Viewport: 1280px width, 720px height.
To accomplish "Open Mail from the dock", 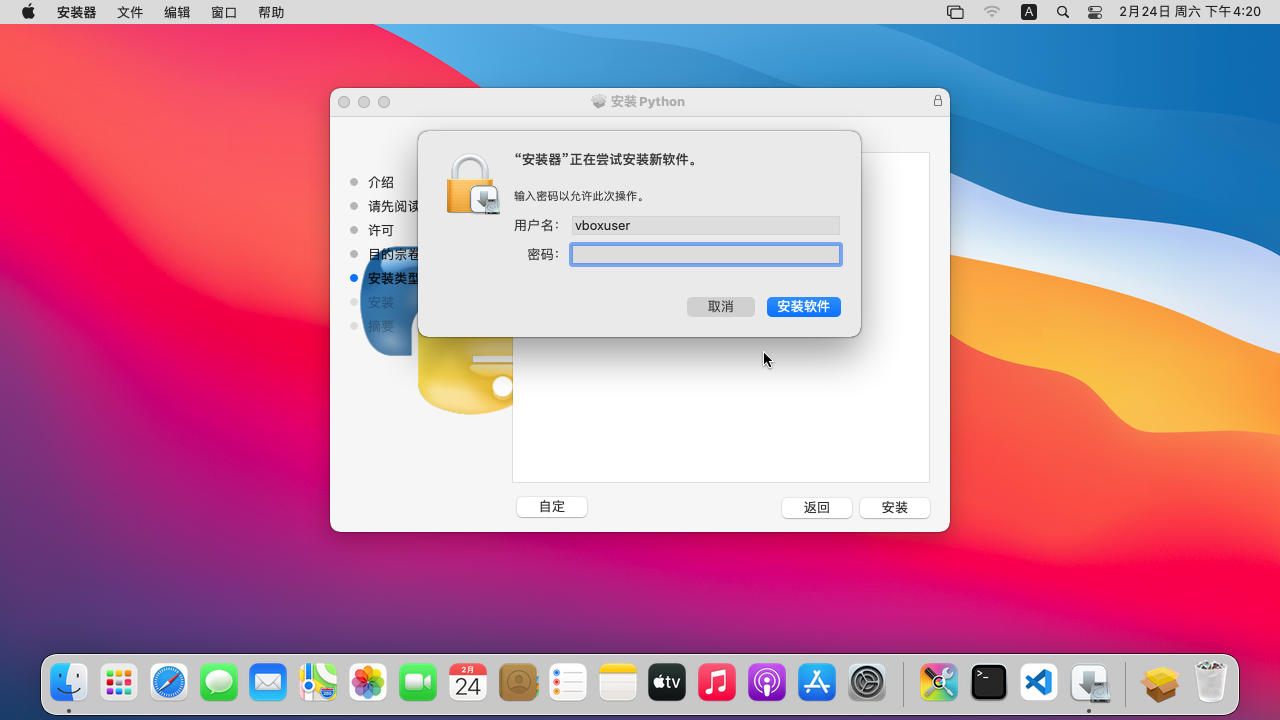I will 268,683.
